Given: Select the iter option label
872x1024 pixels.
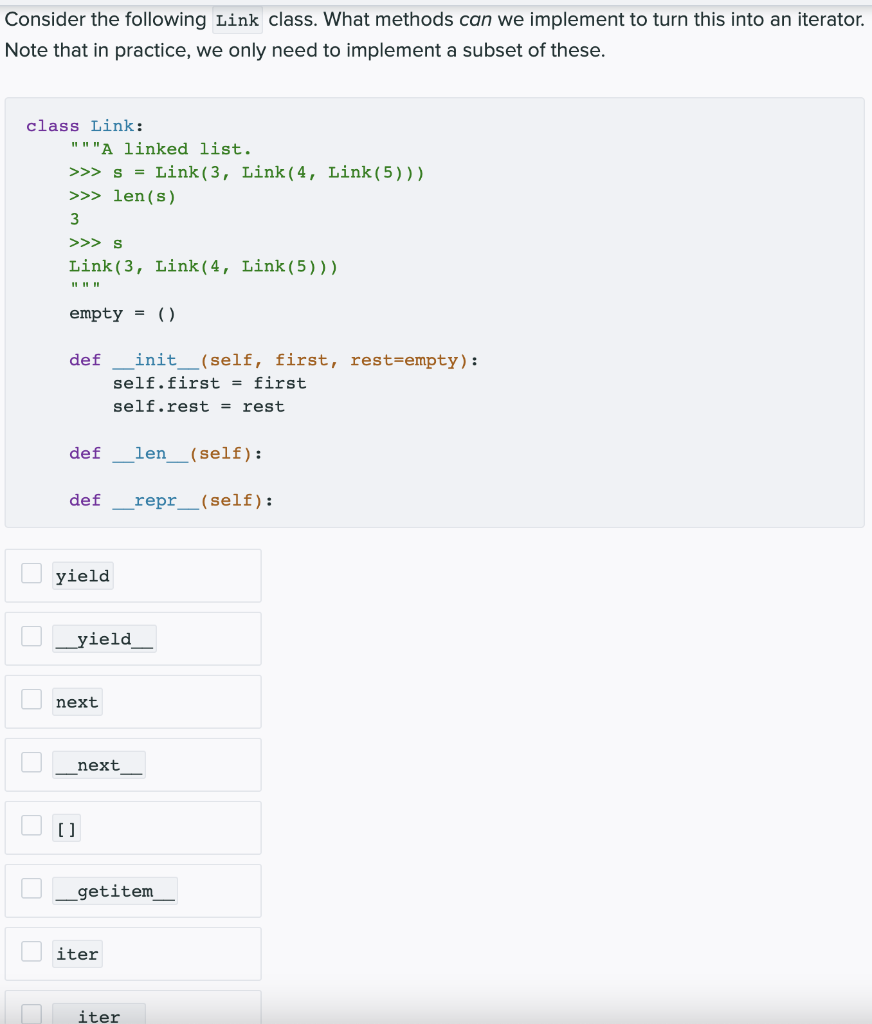Looking at the screenshot, I should (x=77, y=953).
